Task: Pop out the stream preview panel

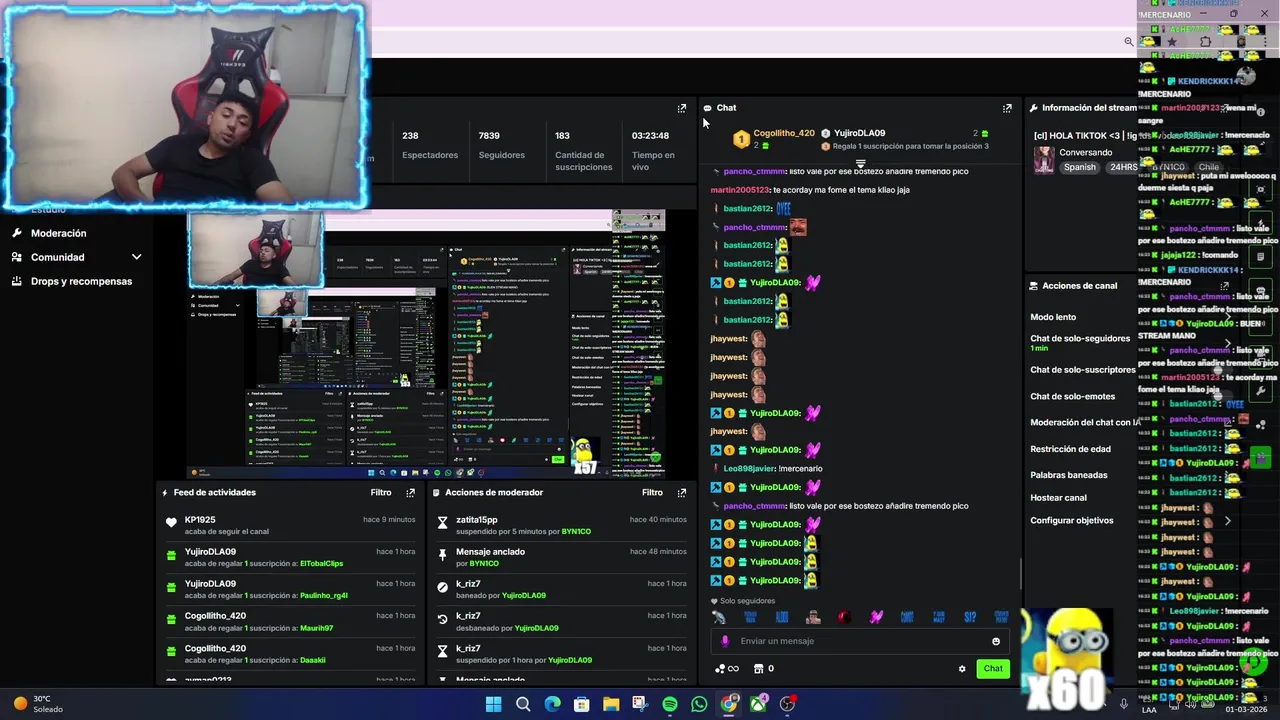Action: (x=682, y=108)
